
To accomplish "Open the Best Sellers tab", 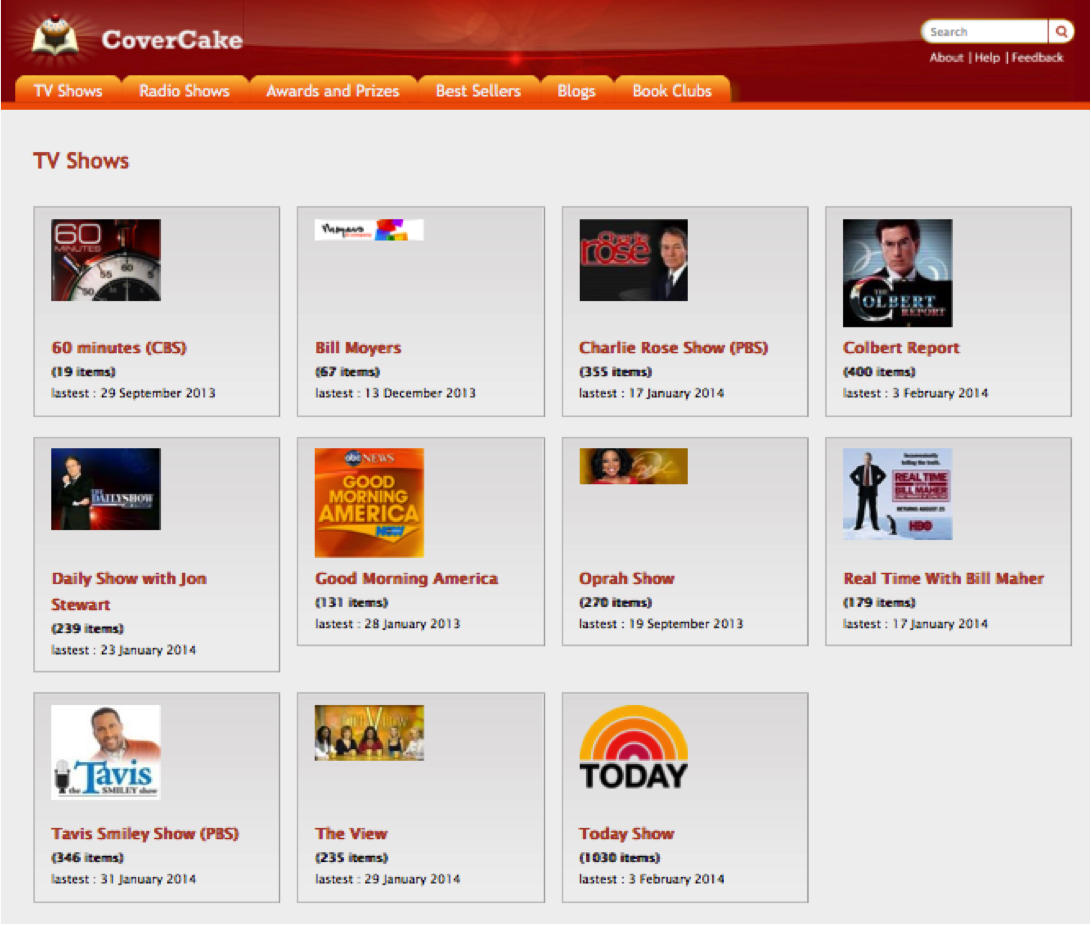I will 478,90.
